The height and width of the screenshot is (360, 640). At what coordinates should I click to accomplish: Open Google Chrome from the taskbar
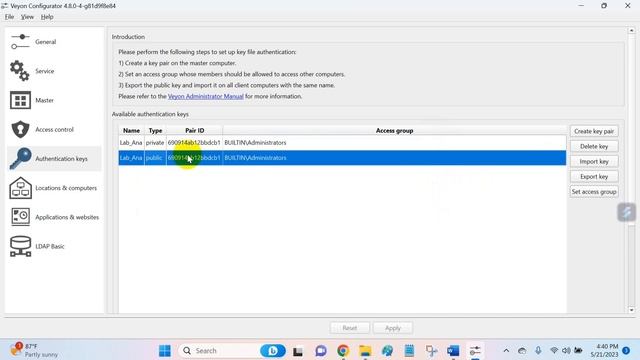pos(343,351)
